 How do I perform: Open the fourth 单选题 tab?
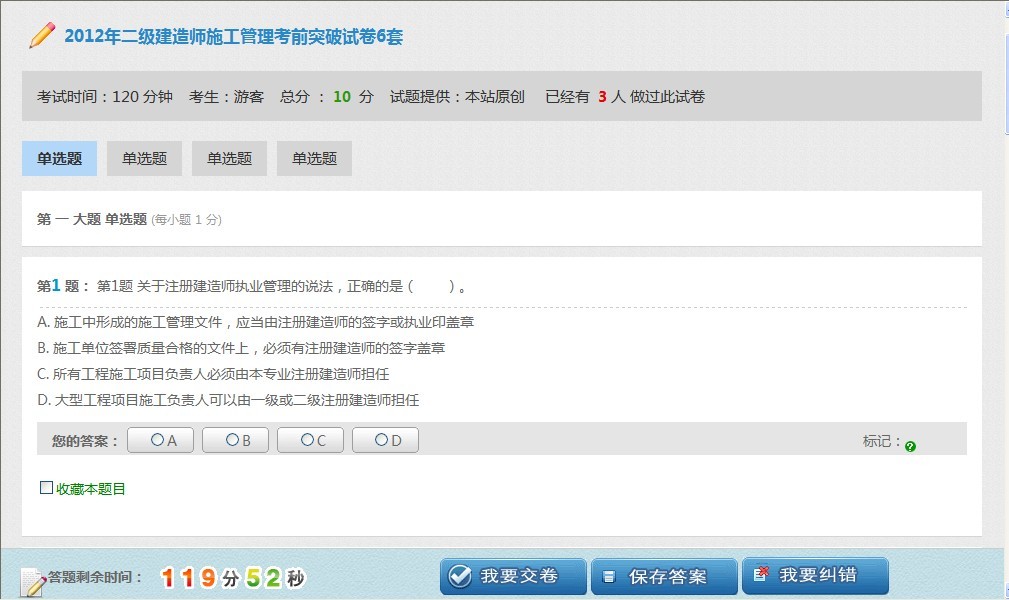click(x=313, y=158)
